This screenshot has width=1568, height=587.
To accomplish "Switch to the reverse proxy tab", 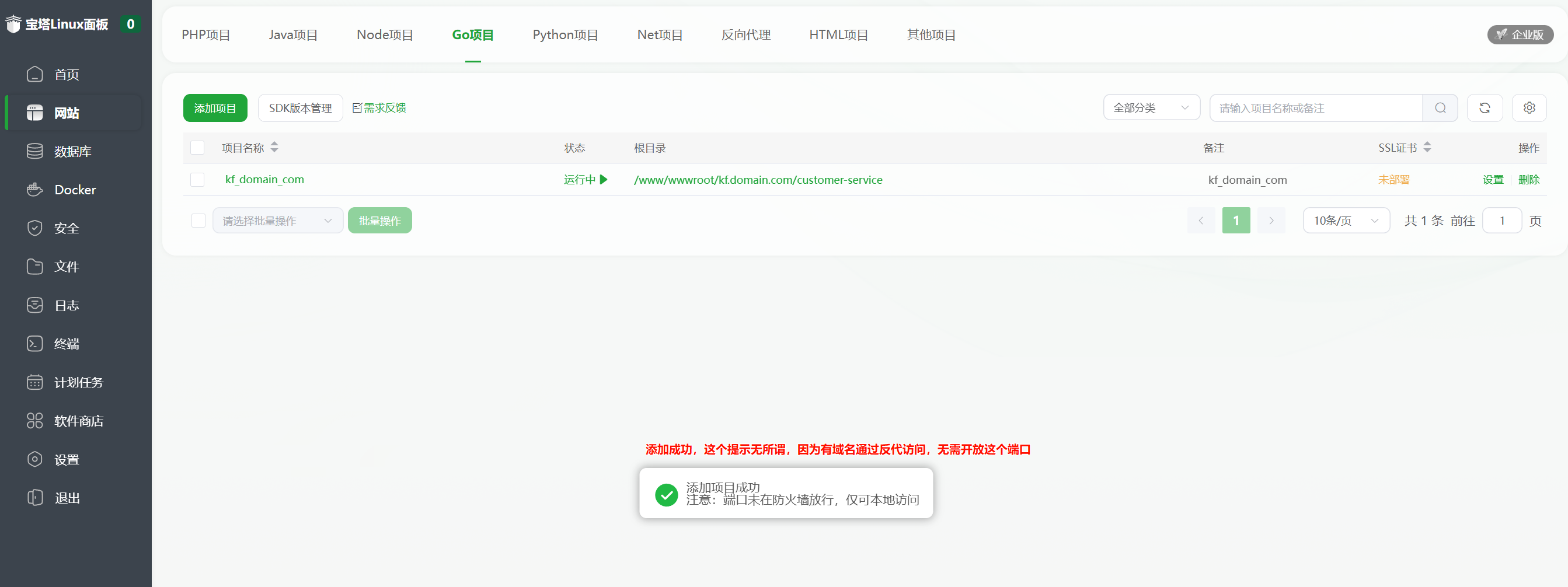I will point(745,35).
